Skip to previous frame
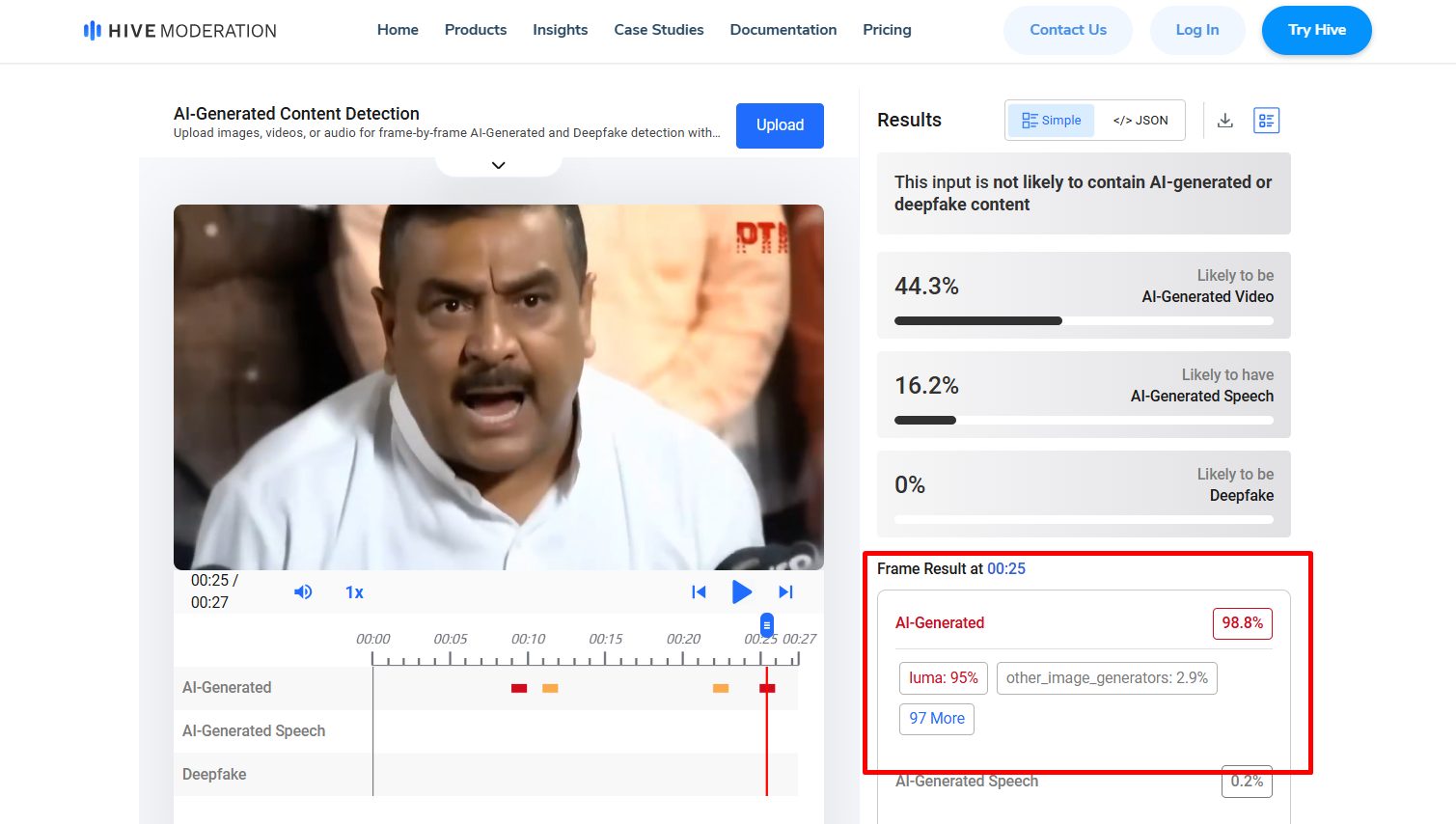 tap(699, 591)
